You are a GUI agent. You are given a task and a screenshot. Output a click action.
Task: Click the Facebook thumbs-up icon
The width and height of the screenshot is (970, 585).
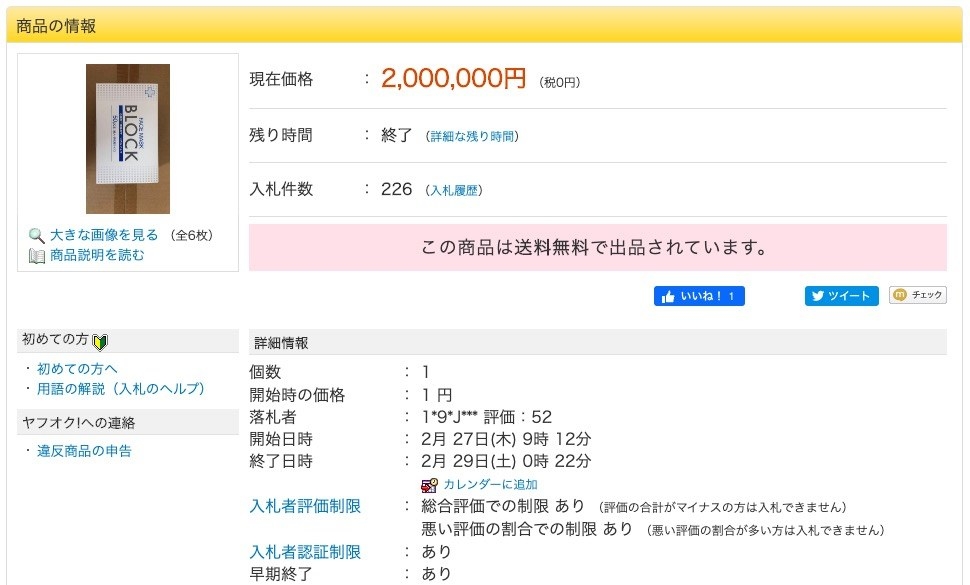coord(667,296)
